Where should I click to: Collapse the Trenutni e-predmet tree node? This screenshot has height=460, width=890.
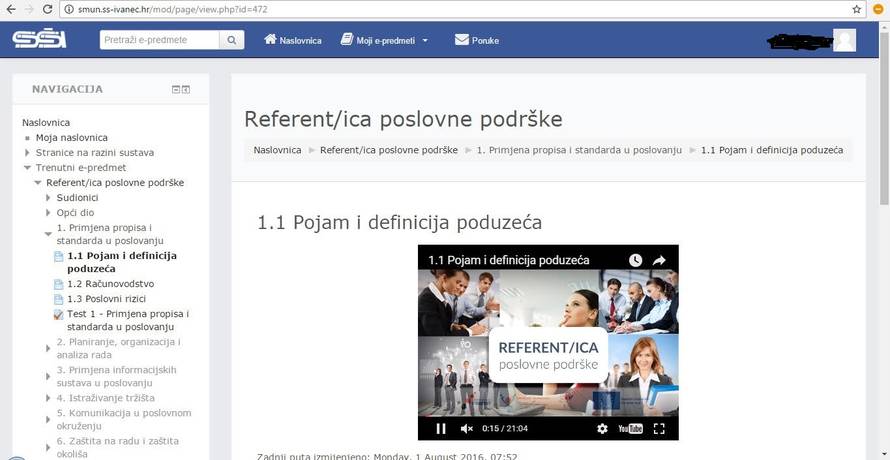(27, 168)
